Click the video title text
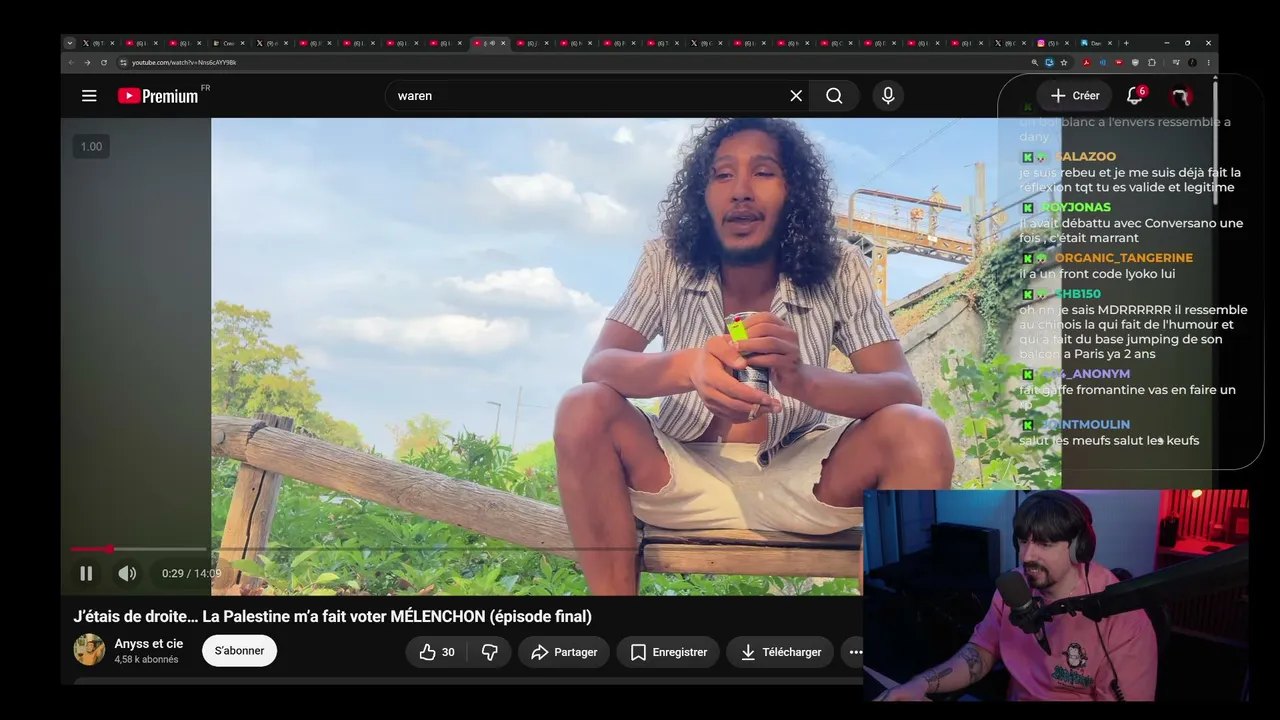Image resolution: width=1280 pixels, height=720 pixels. (332, 616)
